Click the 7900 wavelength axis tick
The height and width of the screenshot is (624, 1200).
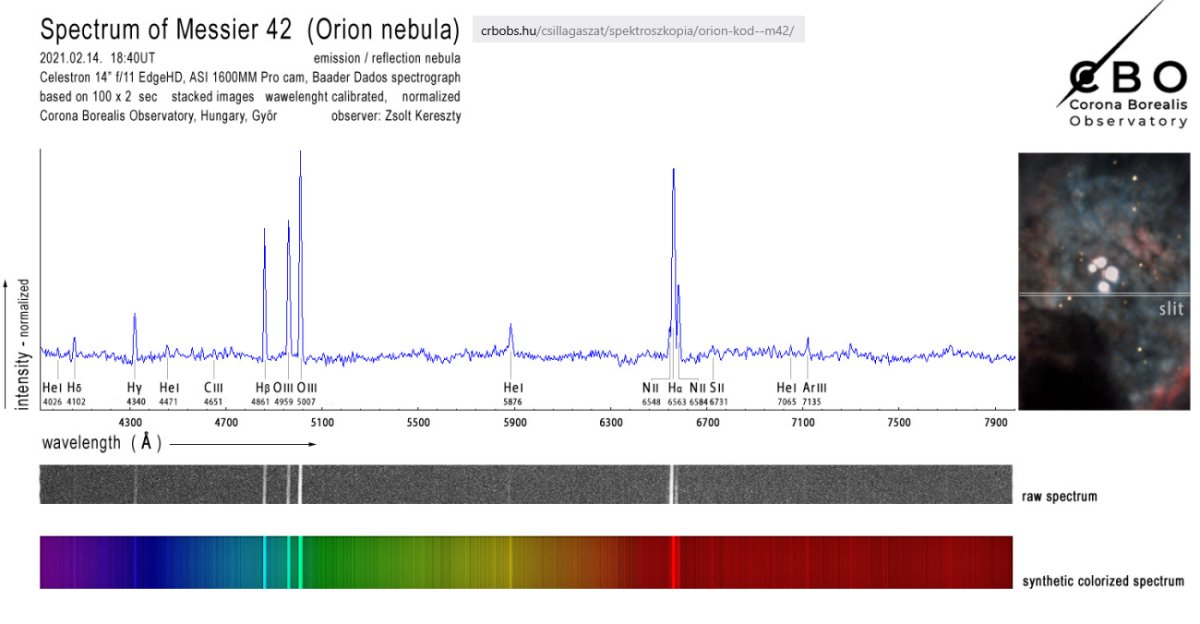pyautogui.click(x=995, y=423)
